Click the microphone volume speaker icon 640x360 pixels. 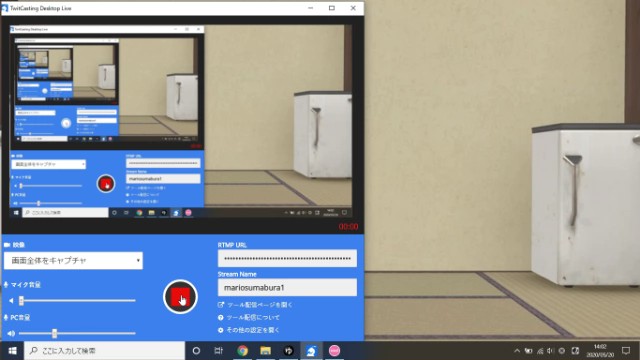coord(11,301)
